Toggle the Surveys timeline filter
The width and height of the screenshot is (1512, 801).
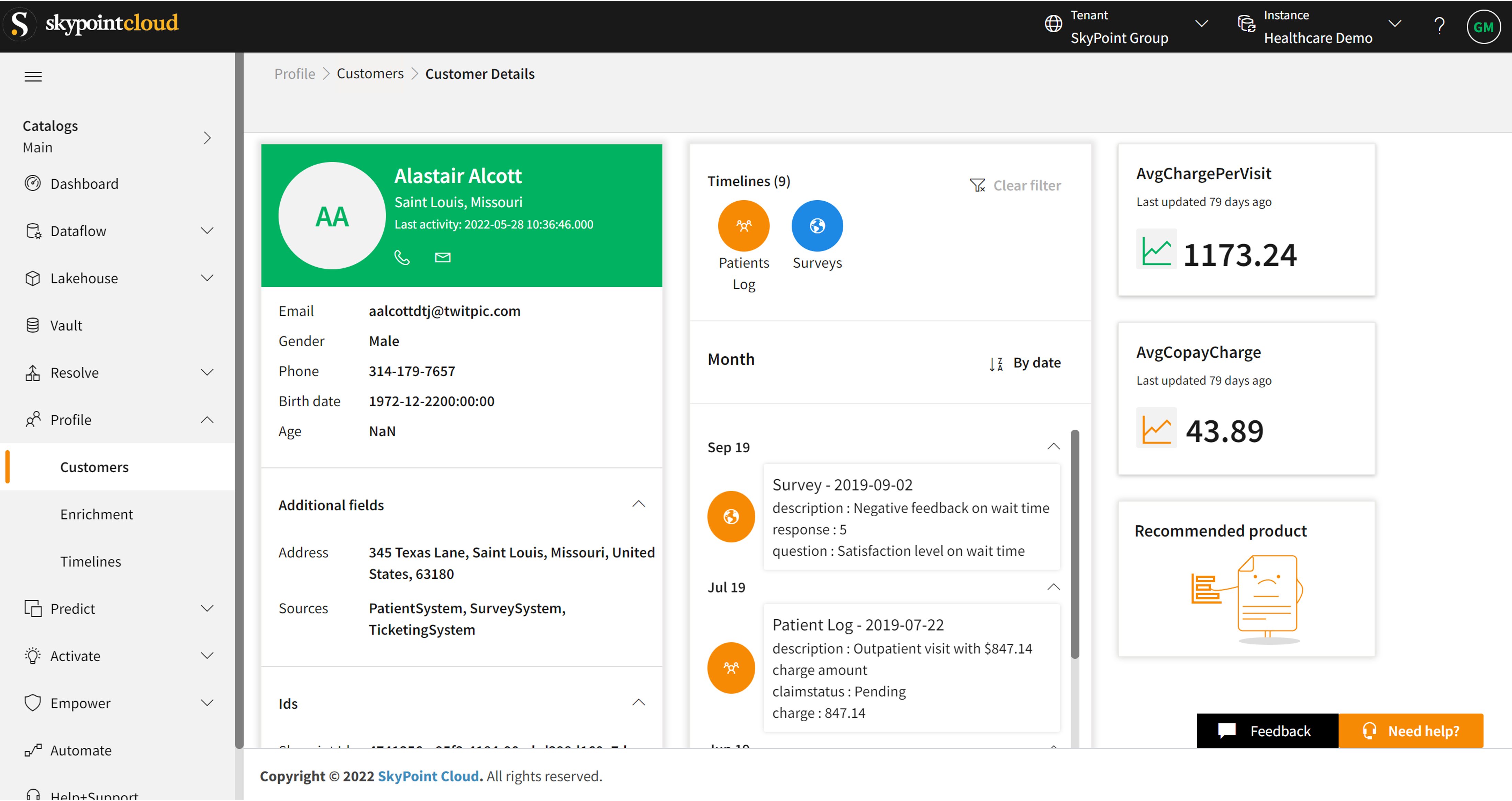click(x=816, y=226)
